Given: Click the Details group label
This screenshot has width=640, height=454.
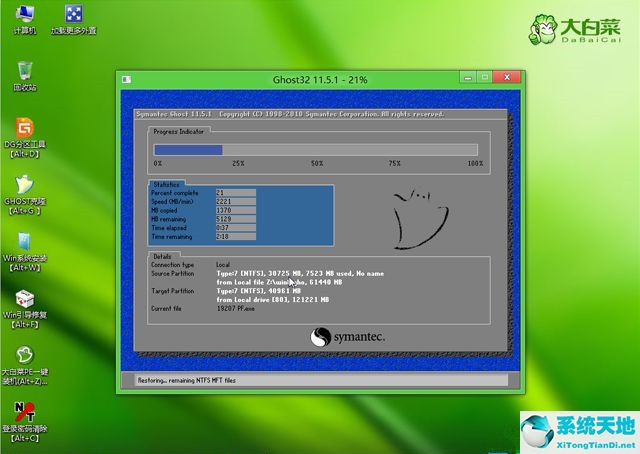Looking at the screenshot, I should pos(162,256).
